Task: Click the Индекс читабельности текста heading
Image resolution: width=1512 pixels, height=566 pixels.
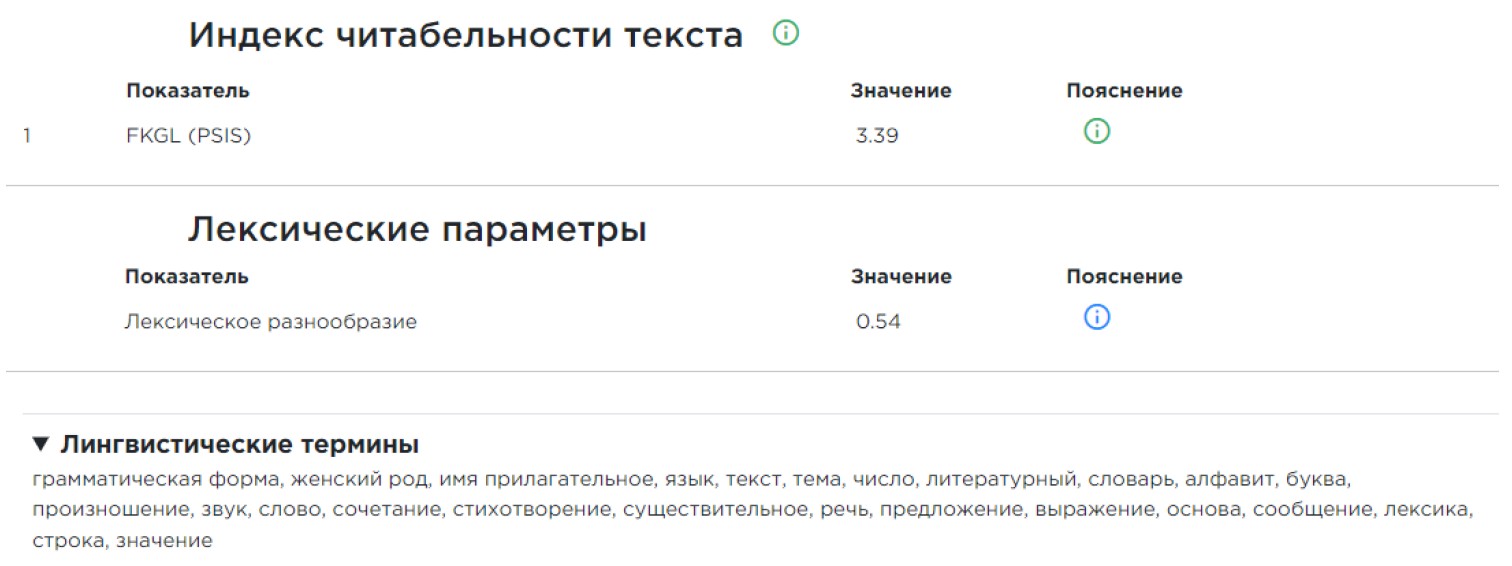Action: coord(465,36)
